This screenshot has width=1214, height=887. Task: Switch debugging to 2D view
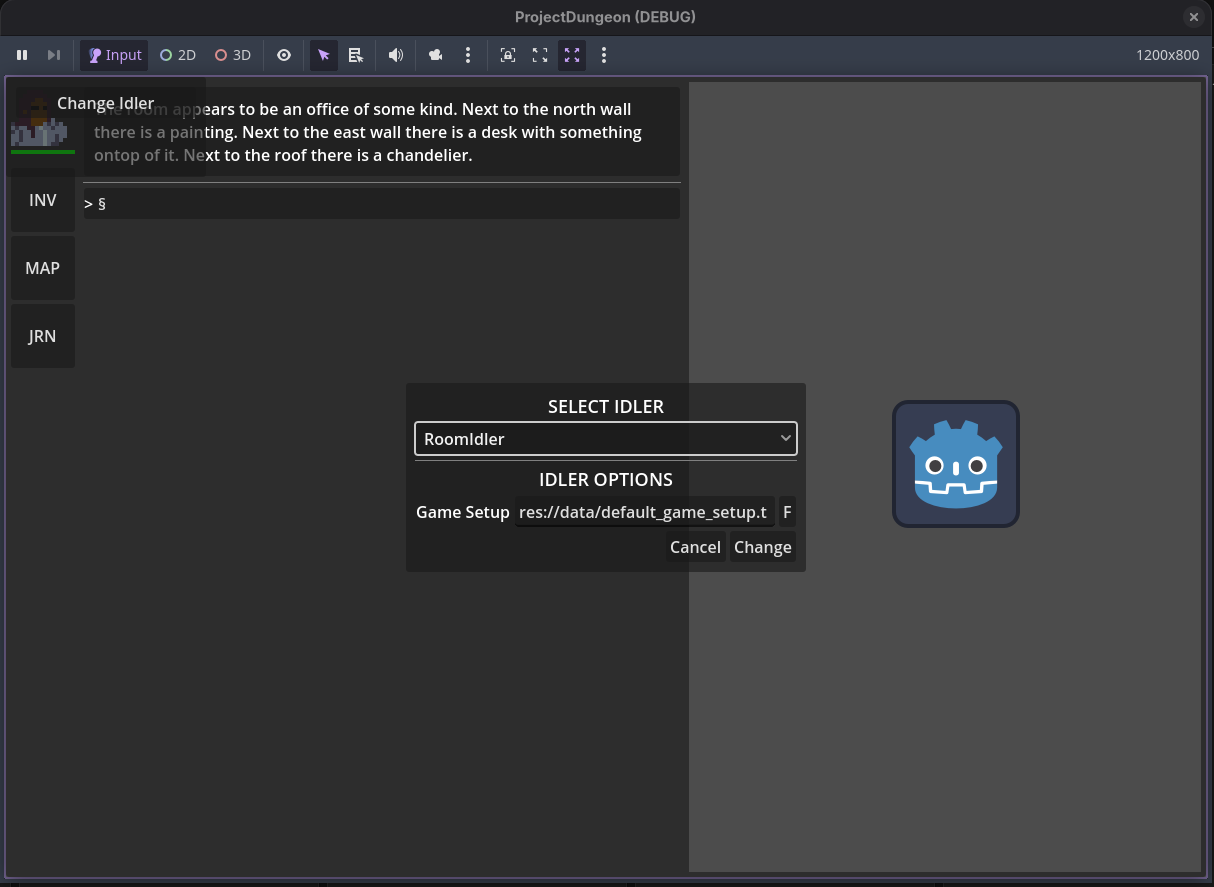click(x=177, y=55)
